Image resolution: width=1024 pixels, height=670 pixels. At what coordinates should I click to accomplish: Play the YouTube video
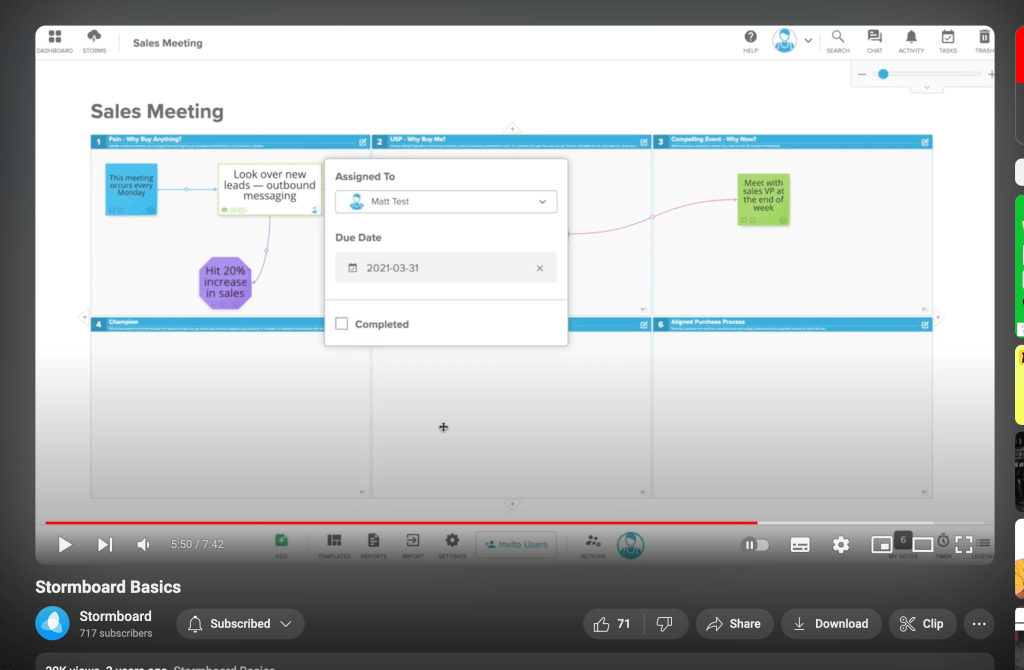tap(64, 545)
